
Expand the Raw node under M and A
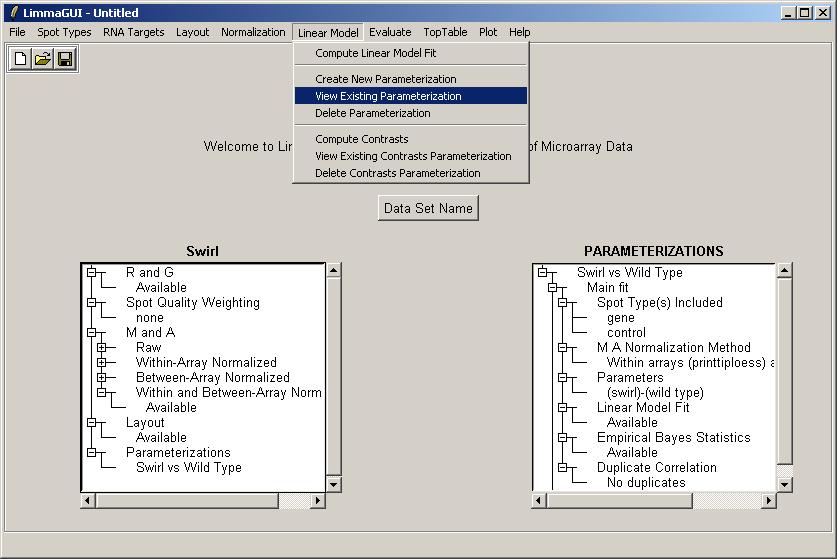click(101, 347)
